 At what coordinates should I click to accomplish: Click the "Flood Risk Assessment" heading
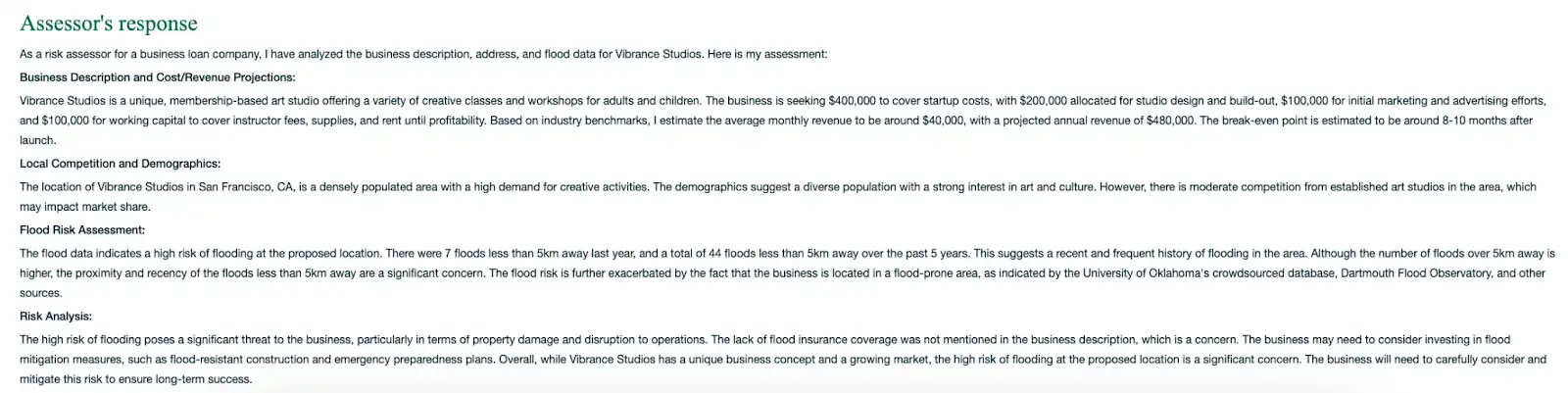point(82,230)
